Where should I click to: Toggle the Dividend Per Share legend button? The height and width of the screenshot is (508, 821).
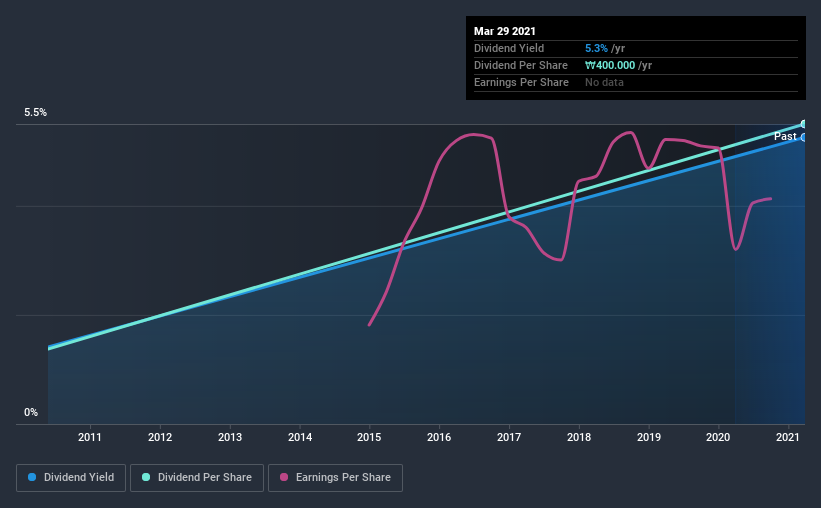tap(197, 478)
